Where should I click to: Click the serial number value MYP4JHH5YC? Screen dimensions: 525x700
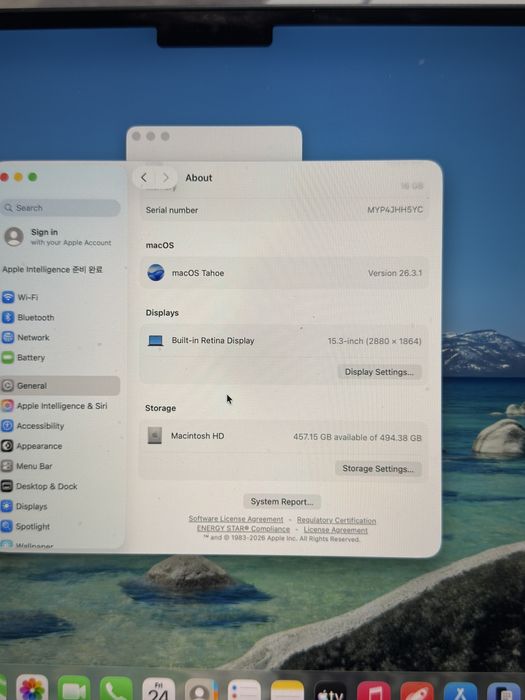[395, 210]
